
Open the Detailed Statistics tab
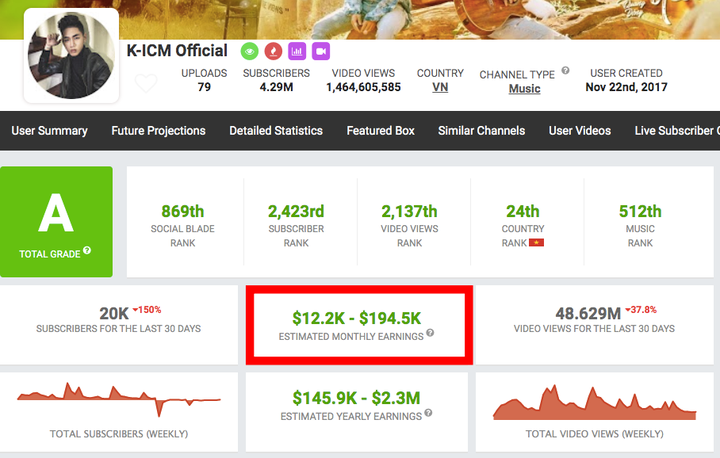click(276, 131)
